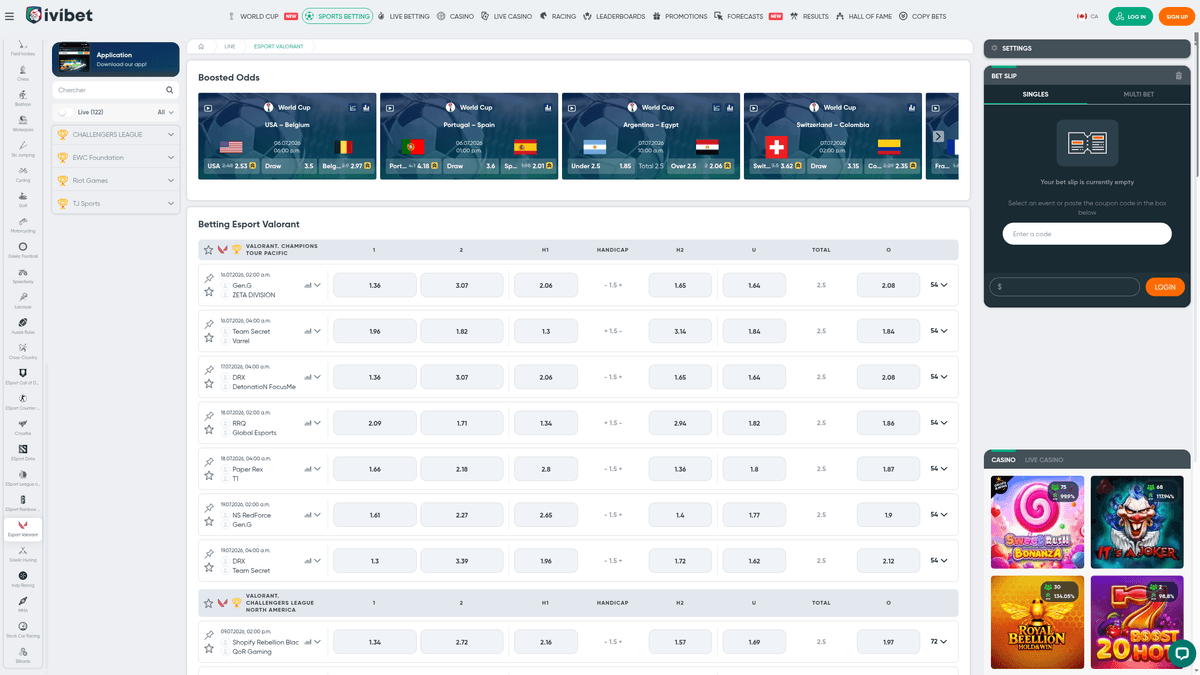This screenshot has width=1200, height=675.
Task: Focus the Enter a code field
Action: click(x=1087, y=234)
